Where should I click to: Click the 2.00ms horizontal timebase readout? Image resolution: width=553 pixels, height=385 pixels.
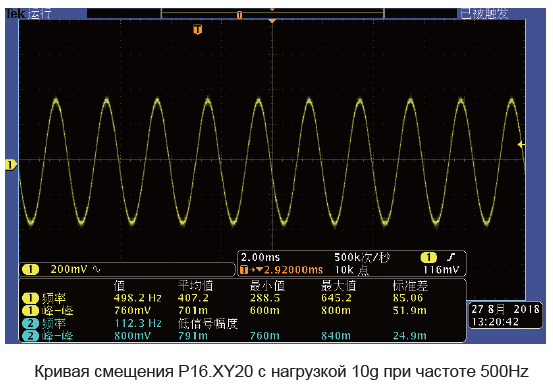pos(260,257)
